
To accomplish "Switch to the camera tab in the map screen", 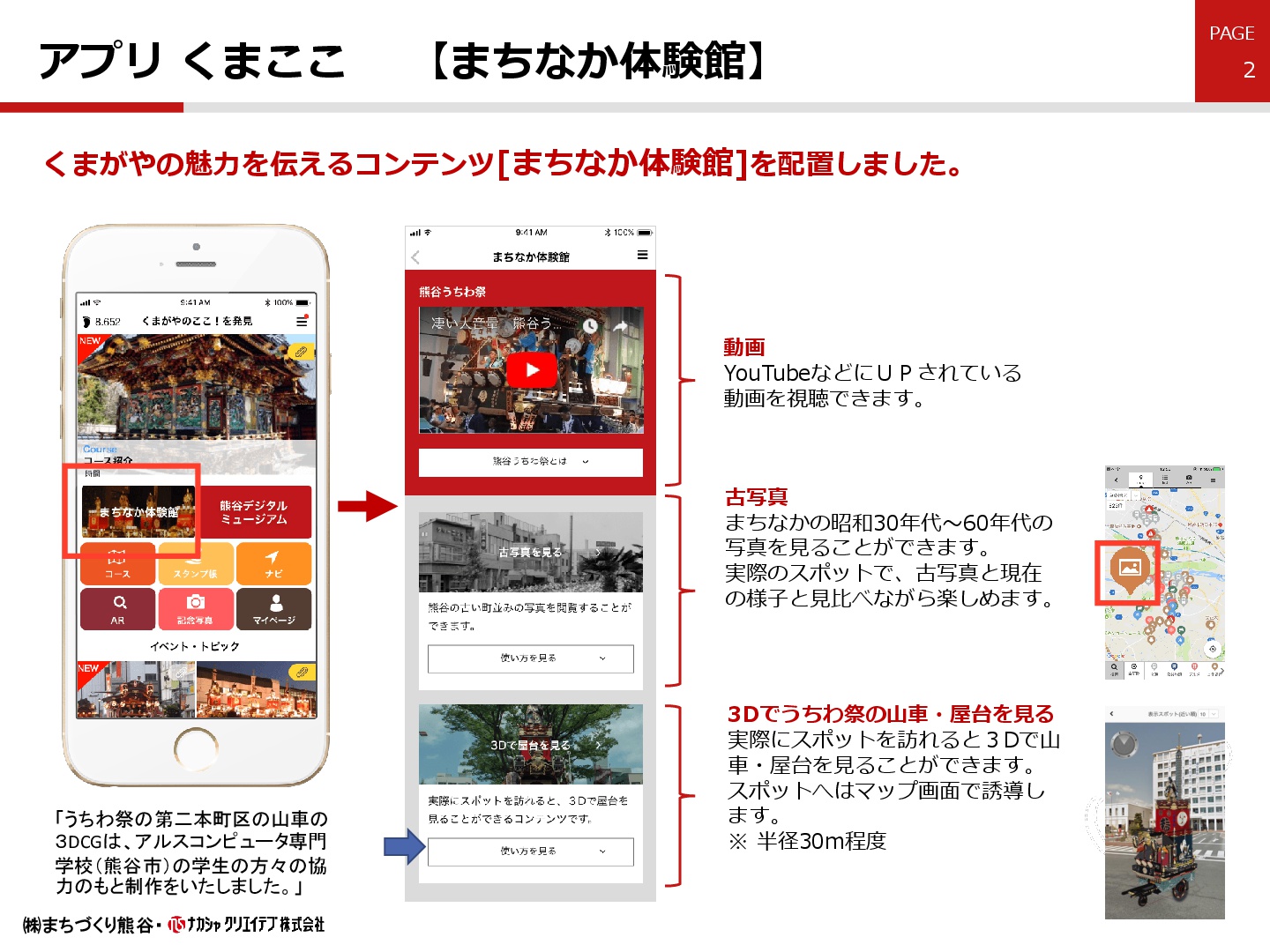I will [x=1189, y=480].
